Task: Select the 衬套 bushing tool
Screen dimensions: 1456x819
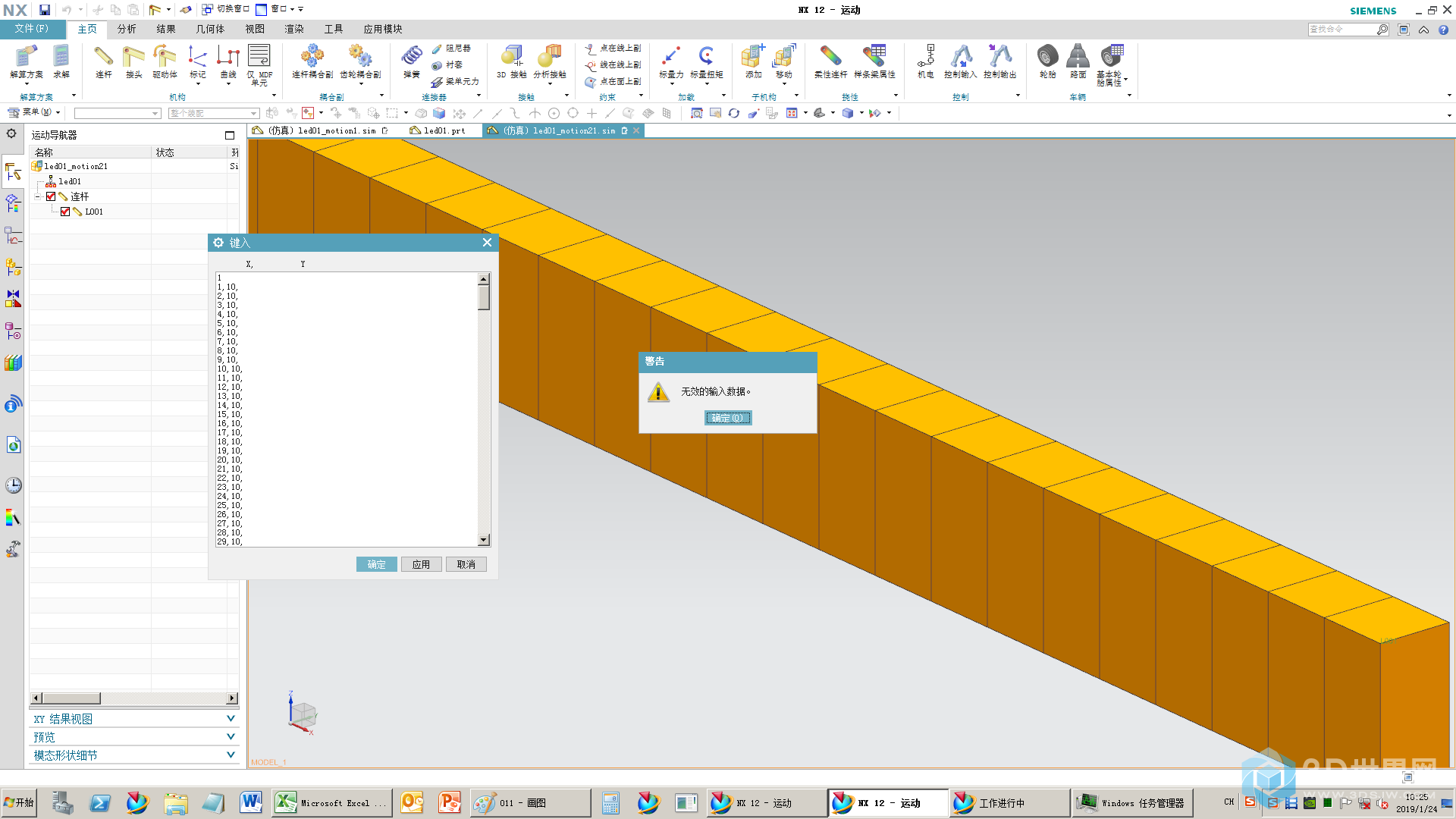Action: pos(447,65)
